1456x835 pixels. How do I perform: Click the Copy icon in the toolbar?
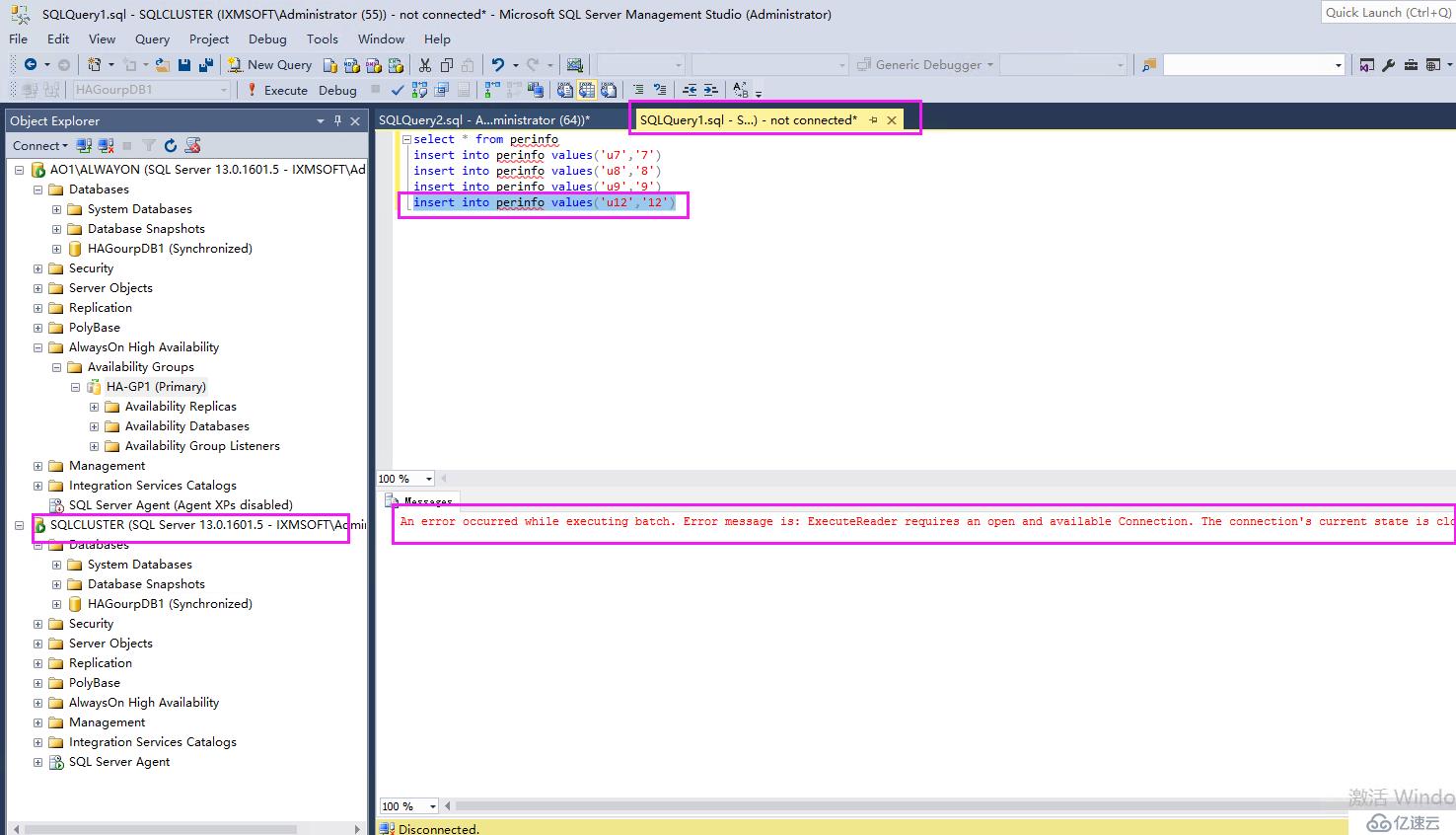pos(447,65)
